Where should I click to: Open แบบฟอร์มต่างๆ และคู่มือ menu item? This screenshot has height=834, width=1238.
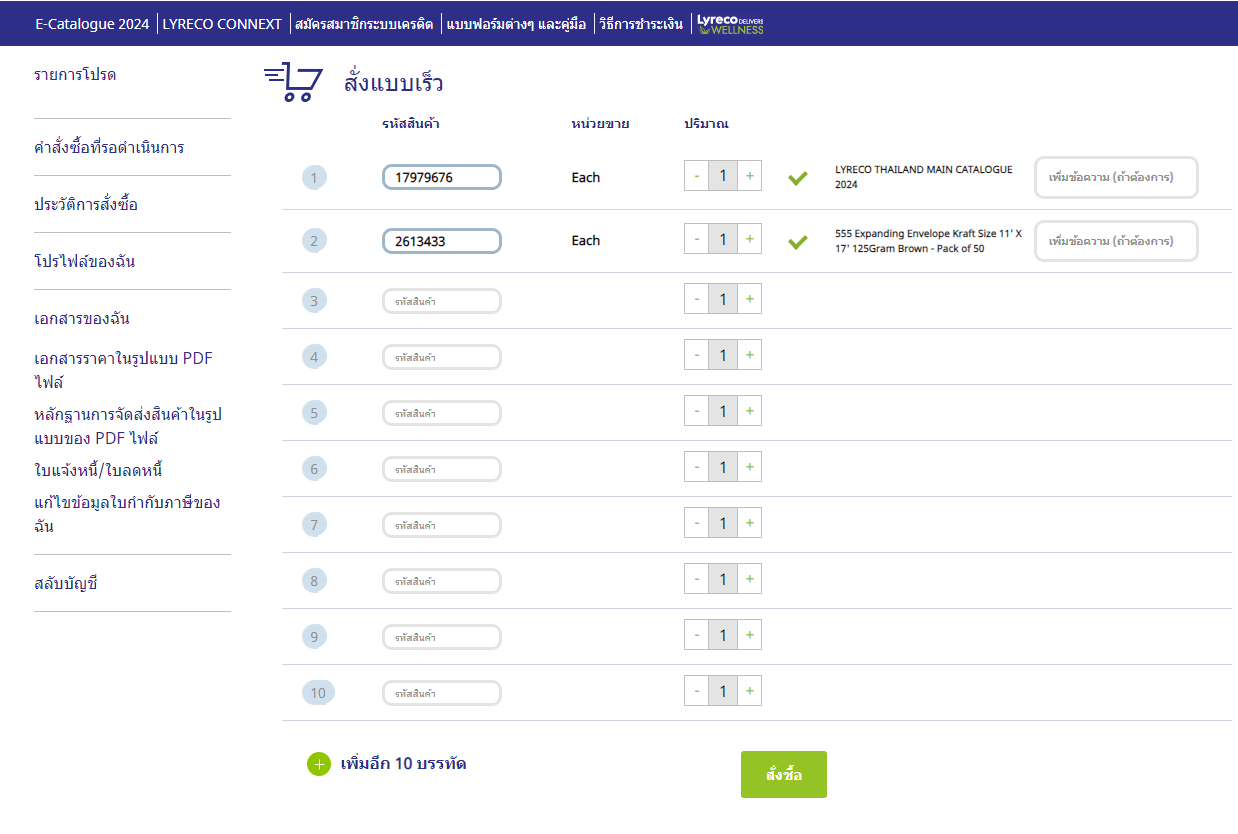516,24
